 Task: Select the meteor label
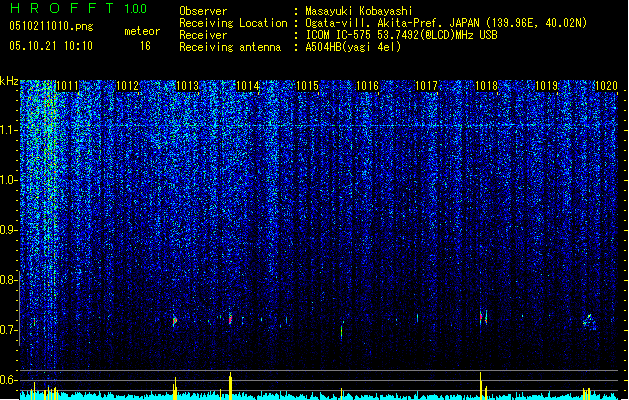[142, 31]
